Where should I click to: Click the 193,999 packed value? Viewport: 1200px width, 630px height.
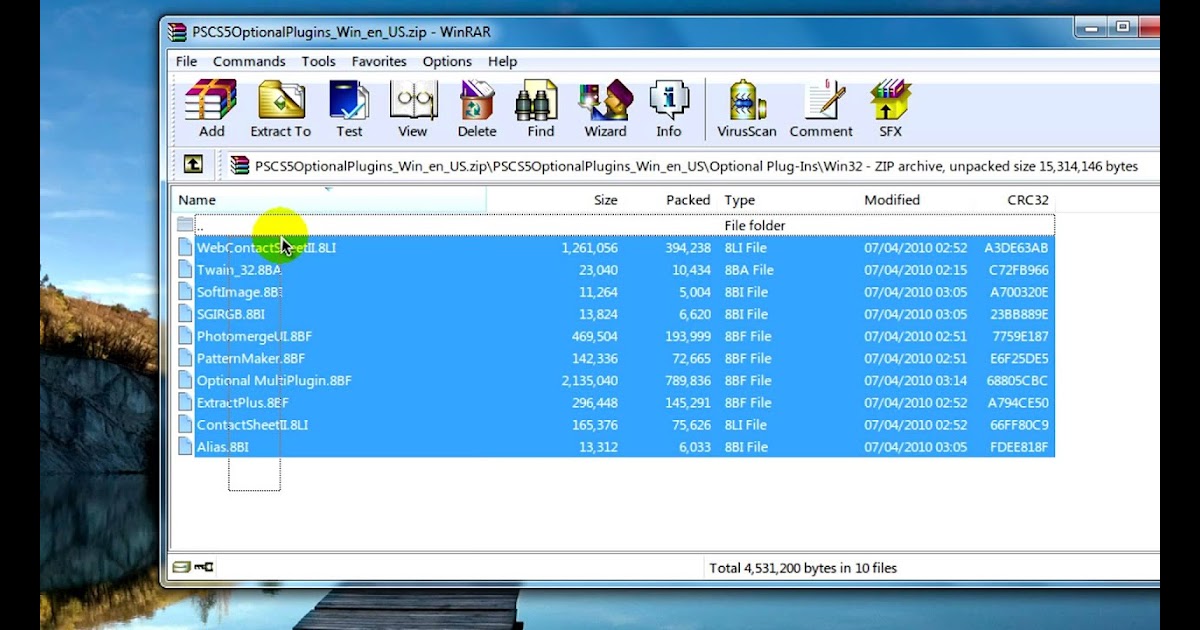point(686,336)
